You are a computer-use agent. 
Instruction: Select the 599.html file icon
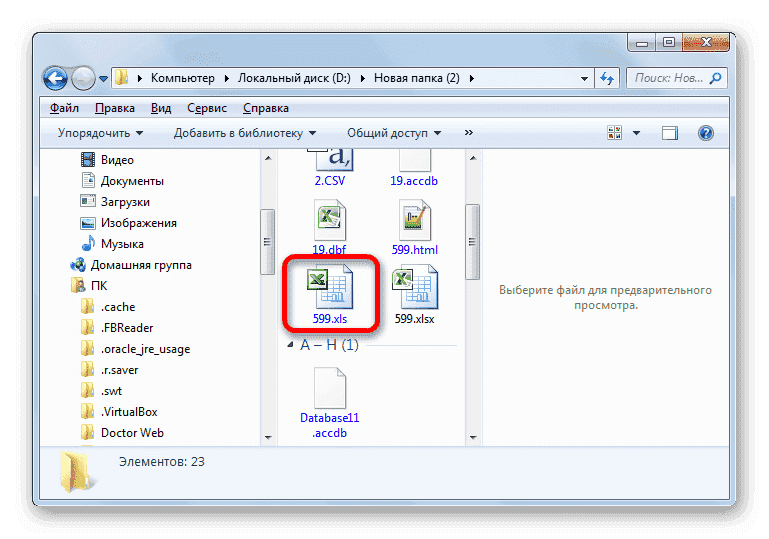[414, 220]
